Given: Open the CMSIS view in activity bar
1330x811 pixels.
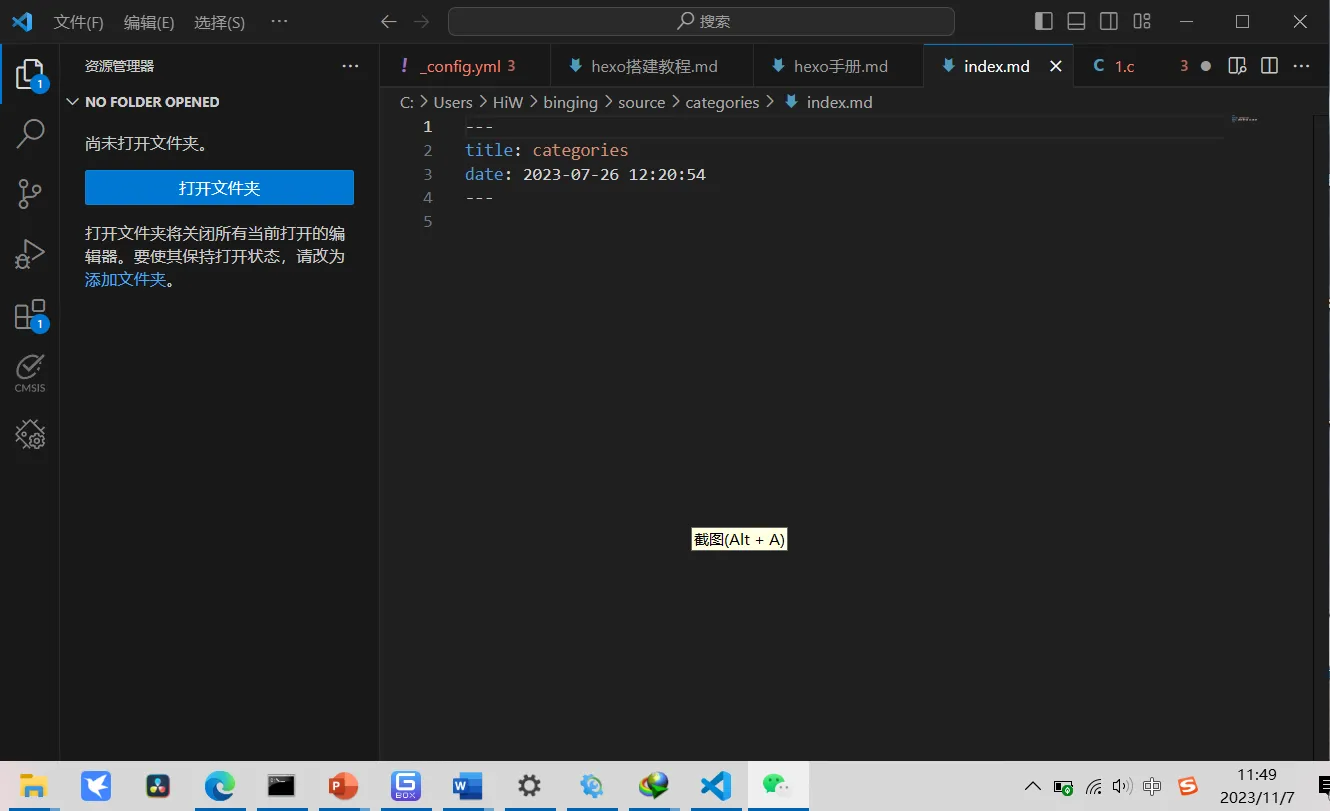Looking at the screenshot, I should tap(30, 373).
